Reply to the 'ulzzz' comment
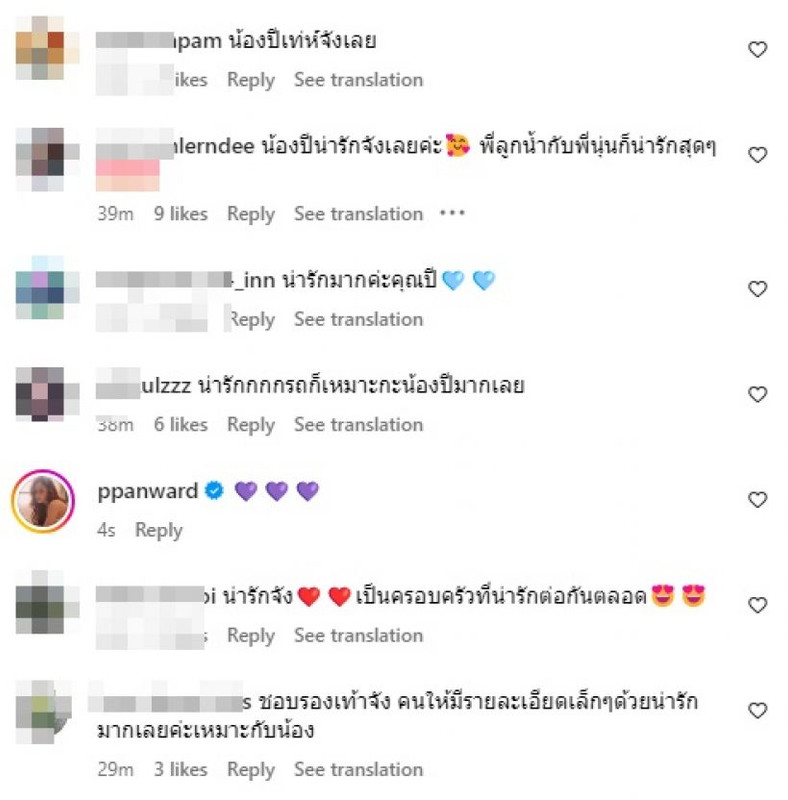Image resolution: width=788 pixels, height=800 pixels. point(251,424)
